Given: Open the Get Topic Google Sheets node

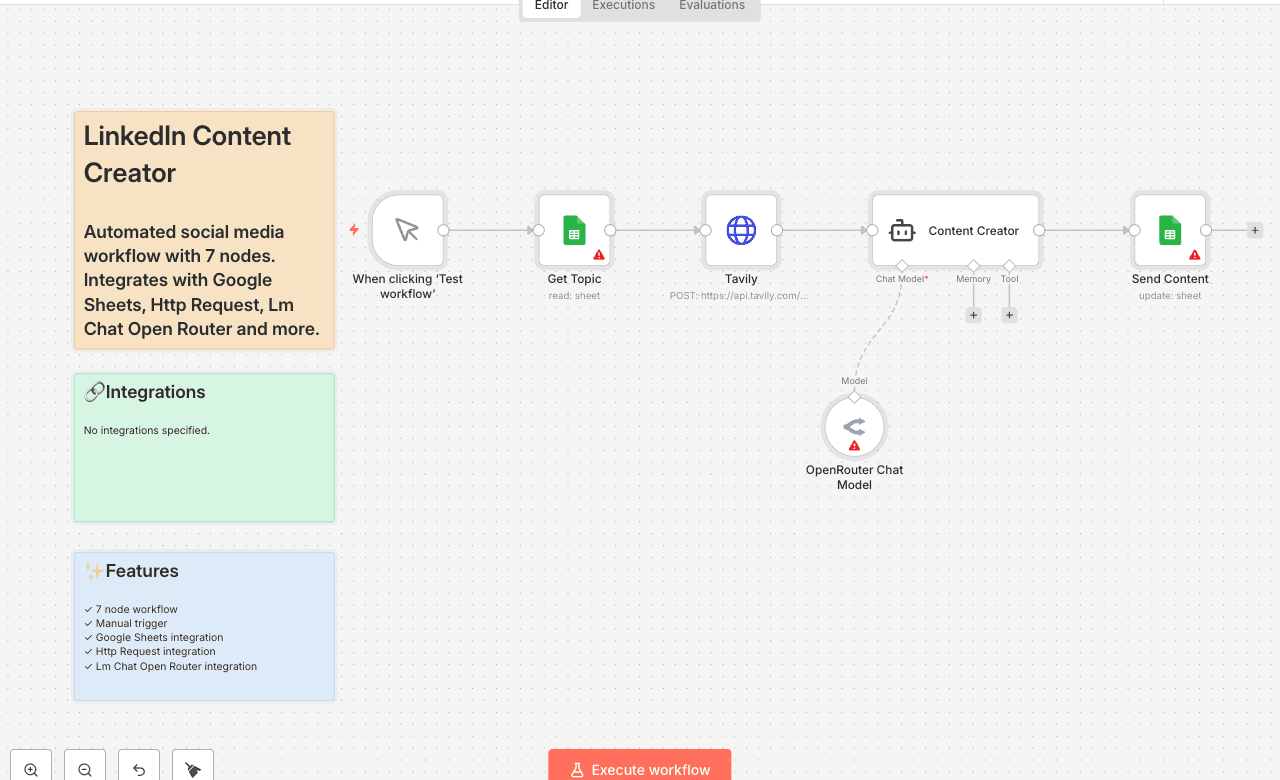Looking at the screenshot, I should click(x=574, y=230).
